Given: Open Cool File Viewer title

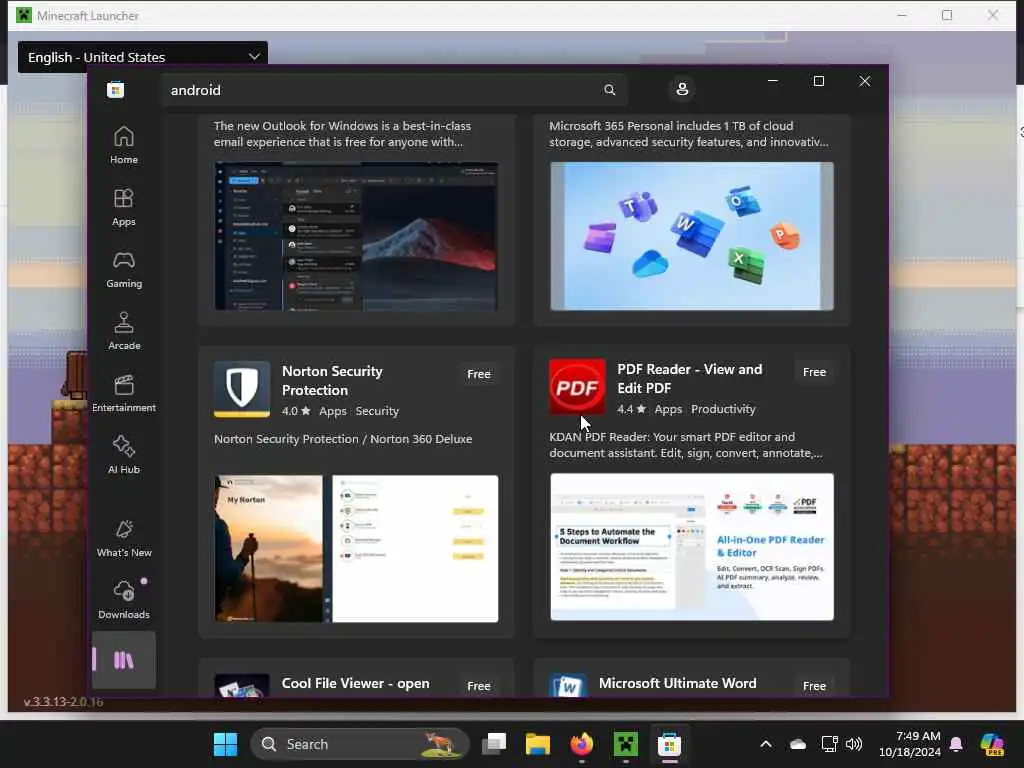Looking at the screenshot, I should (x=355, y=683).
